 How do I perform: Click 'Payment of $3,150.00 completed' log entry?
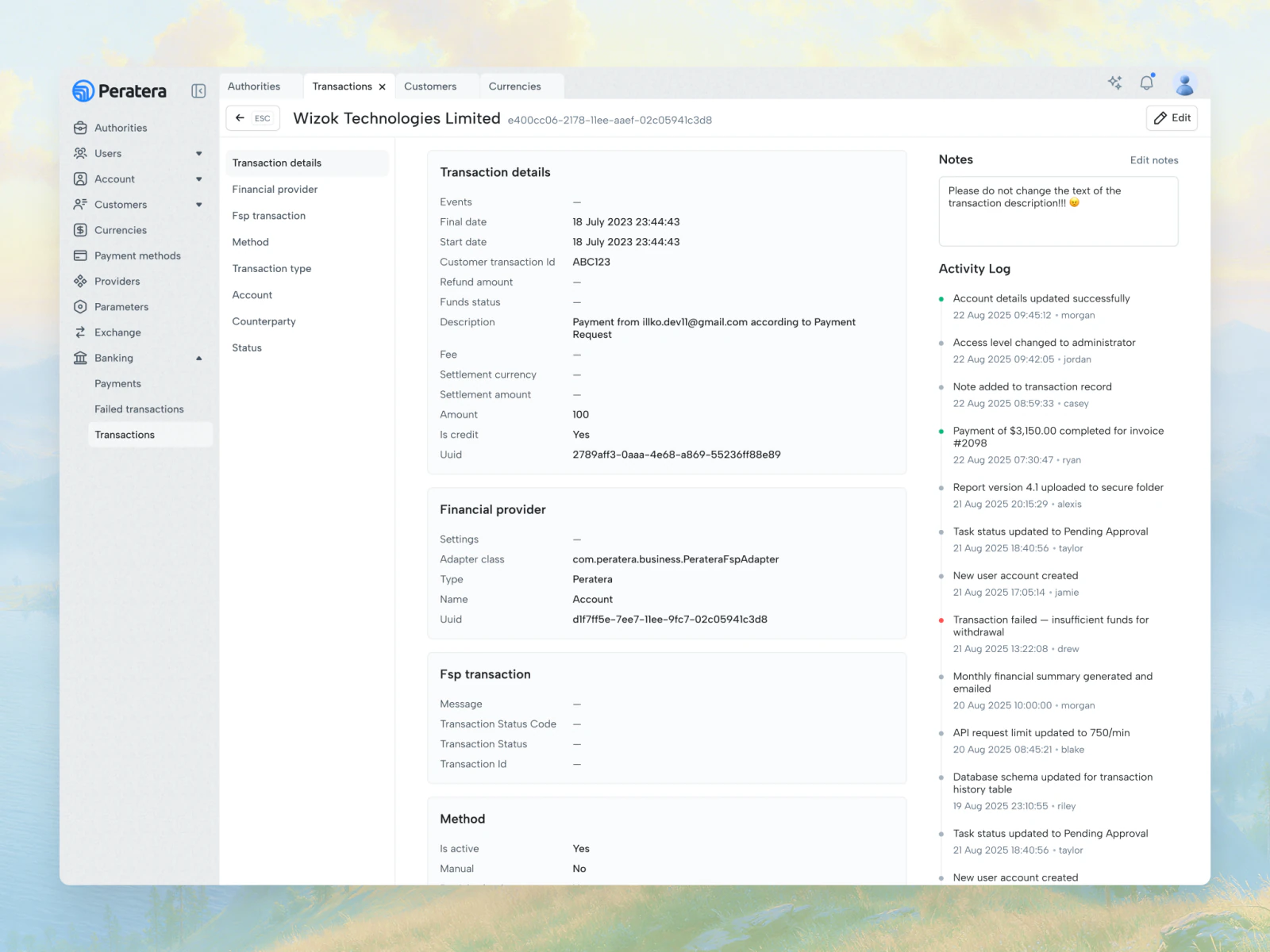coord(1058,437)
